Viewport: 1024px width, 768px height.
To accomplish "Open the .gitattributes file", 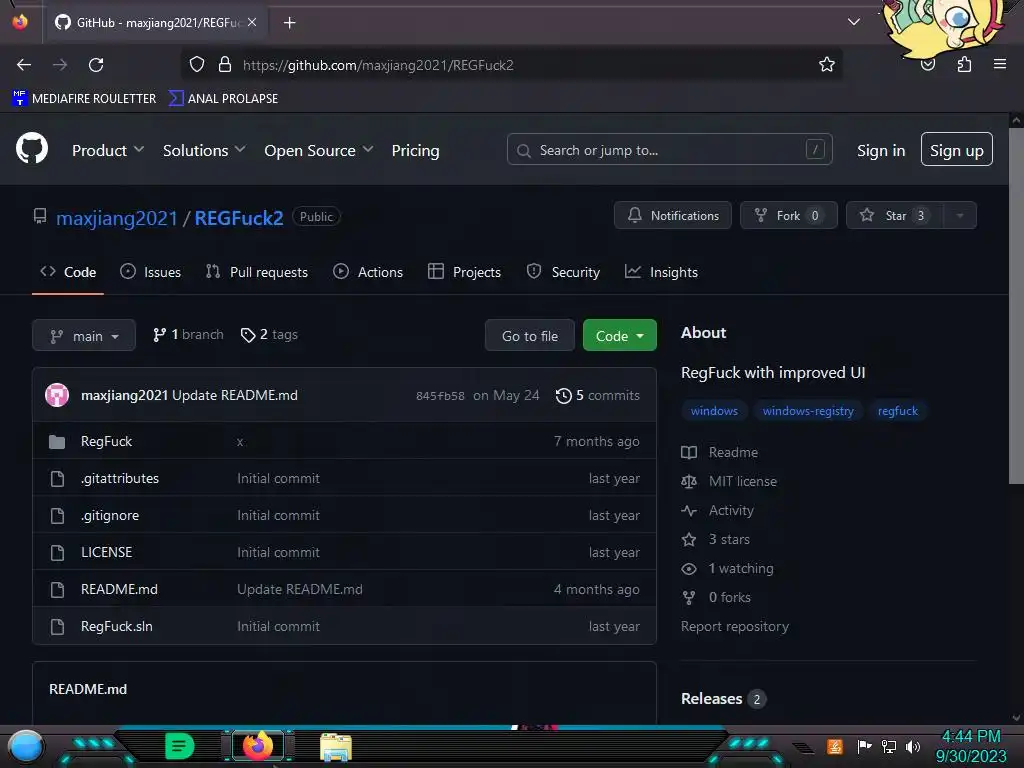I will coord(120,479).
